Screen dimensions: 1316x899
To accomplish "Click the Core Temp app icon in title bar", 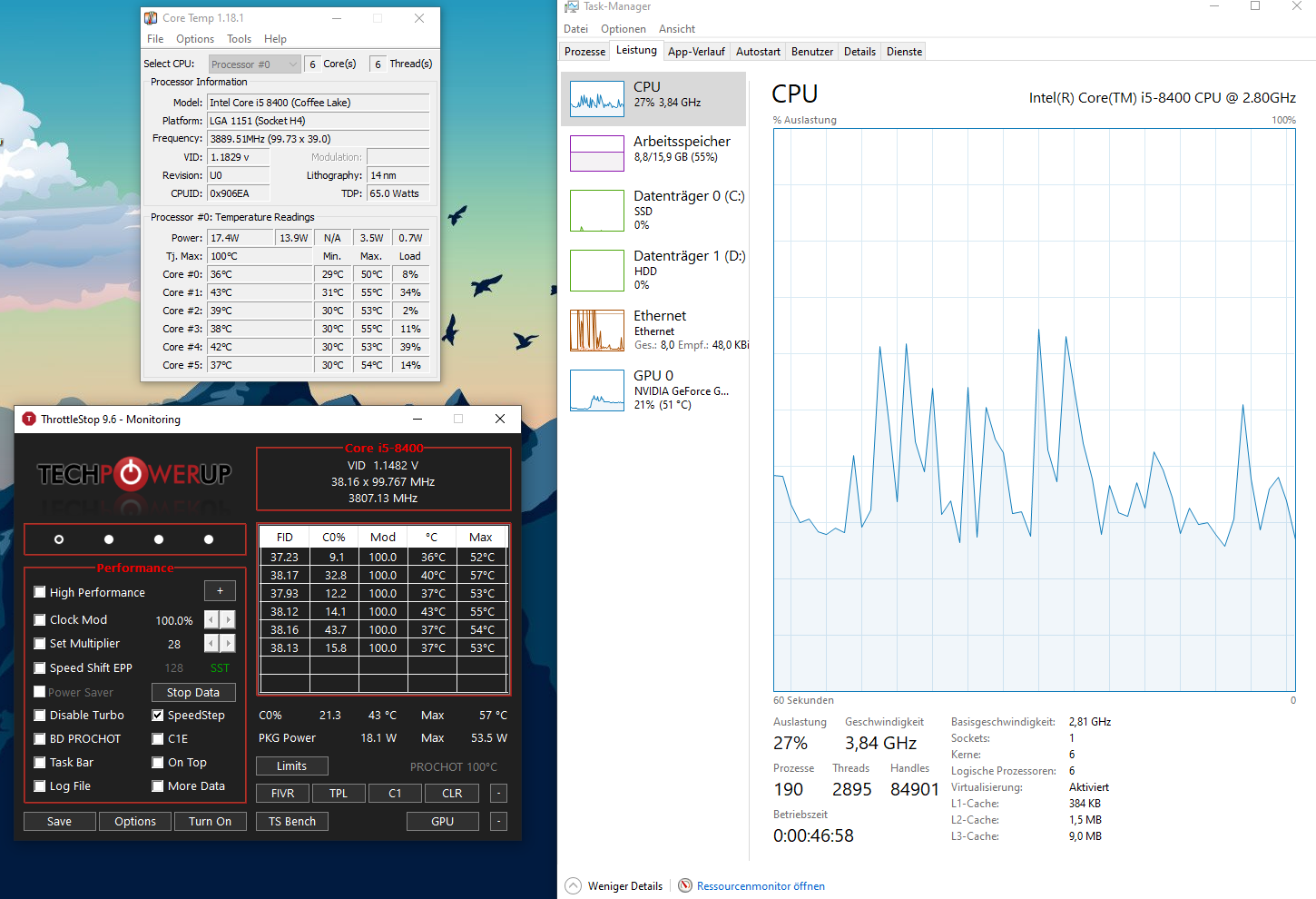I will (151, 17).
